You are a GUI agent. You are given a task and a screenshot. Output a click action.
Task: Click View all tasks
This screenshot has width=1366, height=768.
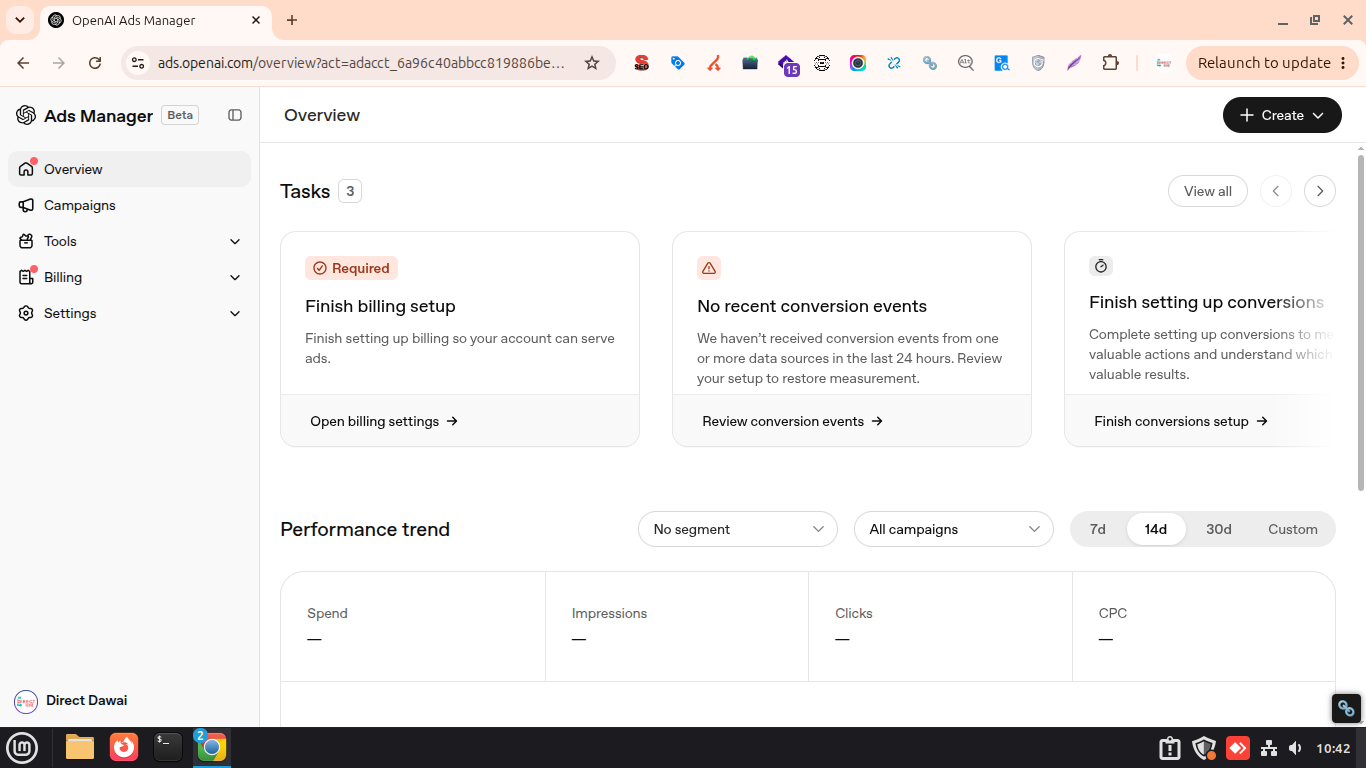tap(1208, 191)
